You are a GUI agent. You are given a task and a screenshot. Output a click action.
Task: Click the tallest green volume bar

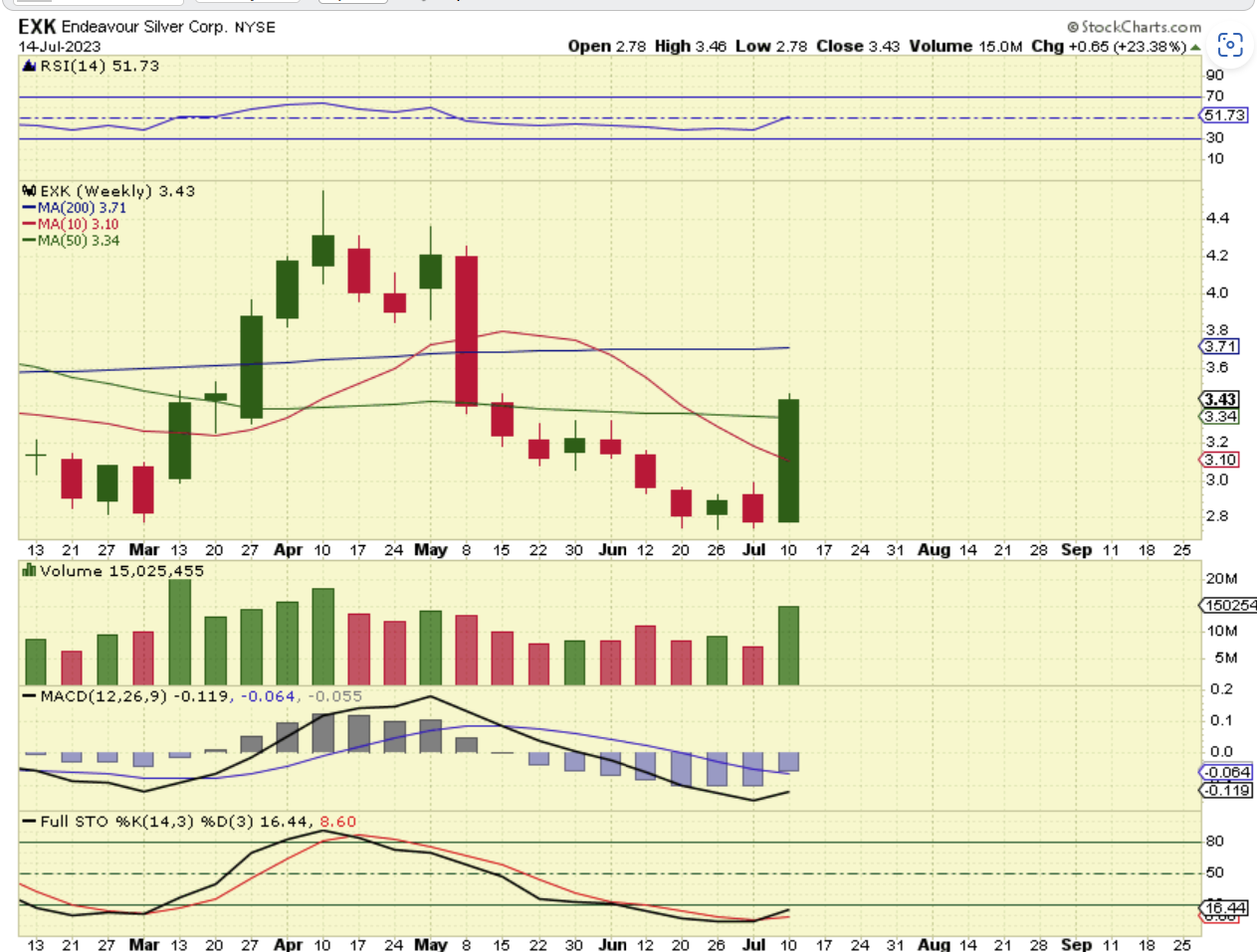pyautogui.click(x=180, y=632)
